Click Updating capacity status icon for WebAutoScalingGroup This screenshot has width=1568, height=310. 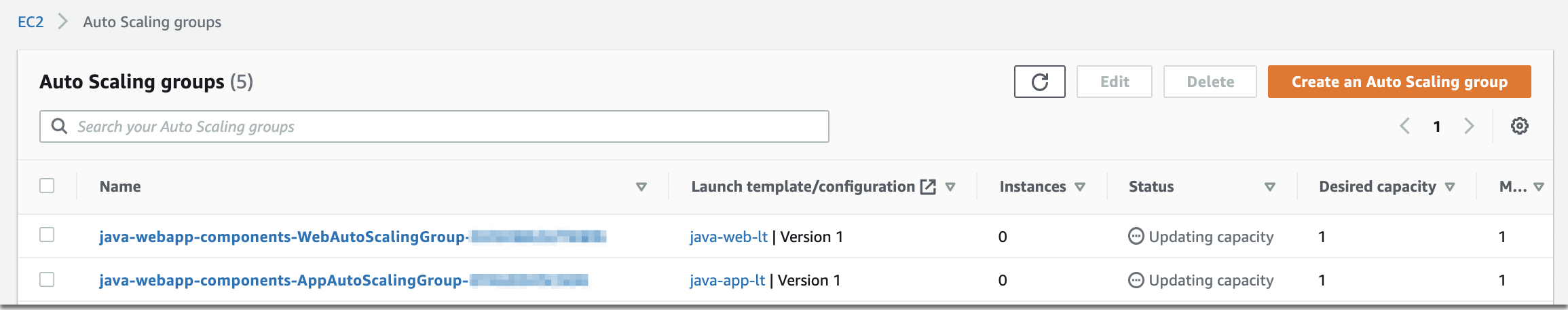pos(1136,237)
